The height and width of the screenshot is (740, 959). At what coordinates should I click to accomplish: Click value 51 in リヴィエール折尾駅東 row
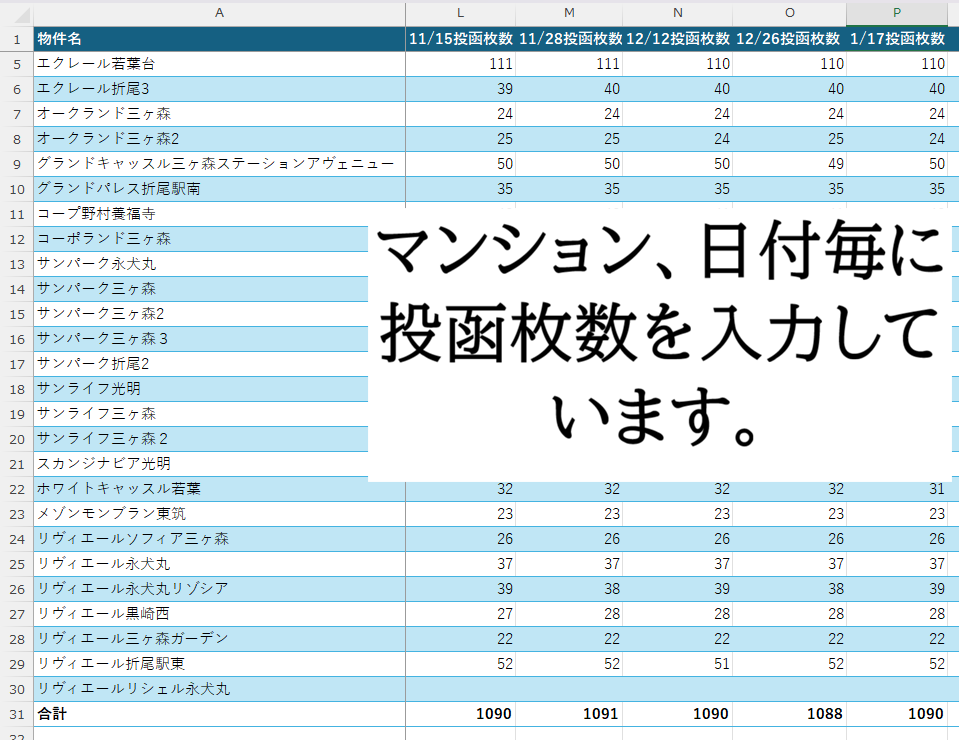(678, 664)
